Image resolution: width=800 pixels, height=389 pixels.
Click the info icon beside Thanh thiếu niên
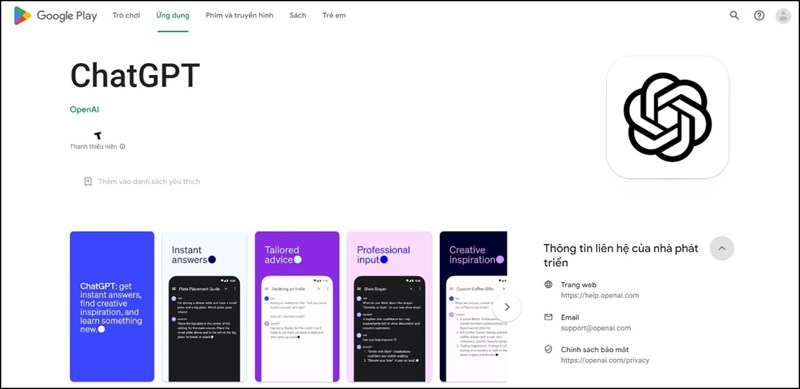point(122,147)
